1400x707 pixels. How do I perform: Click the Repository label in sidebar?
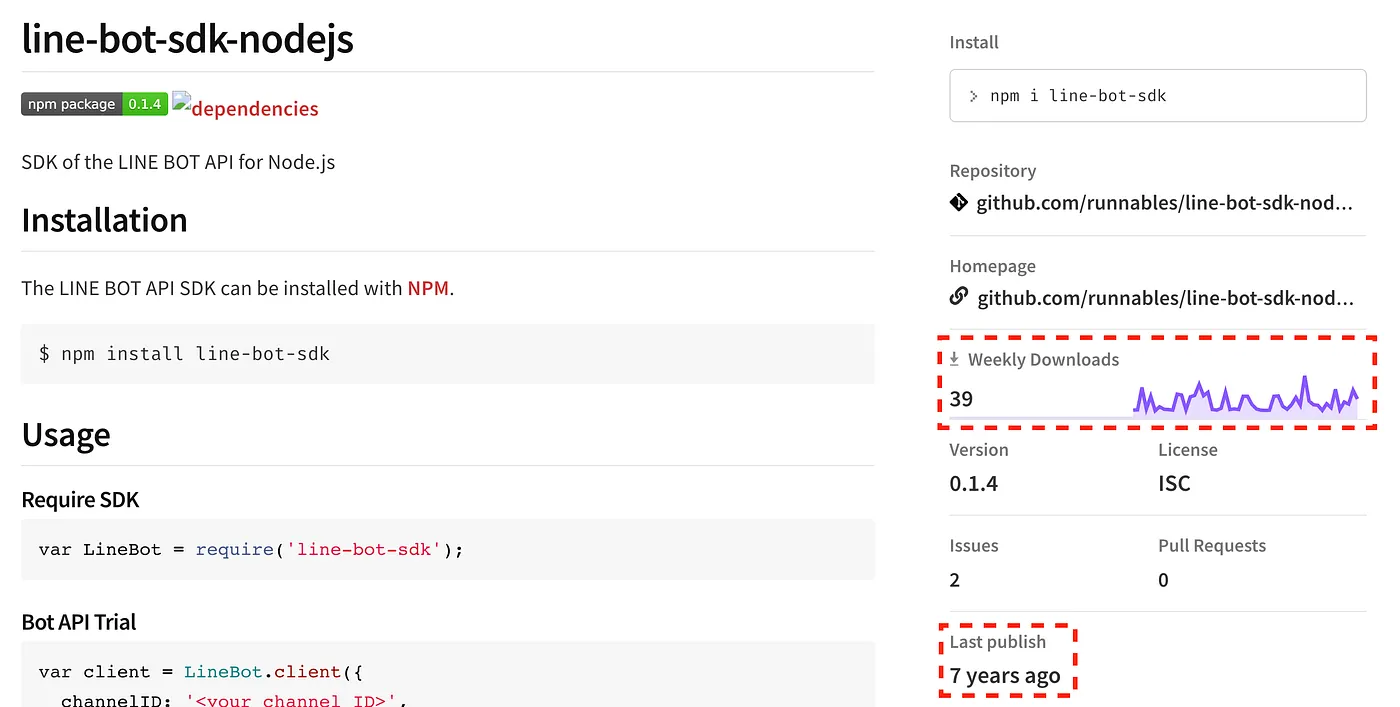click(x=993, y=171)
